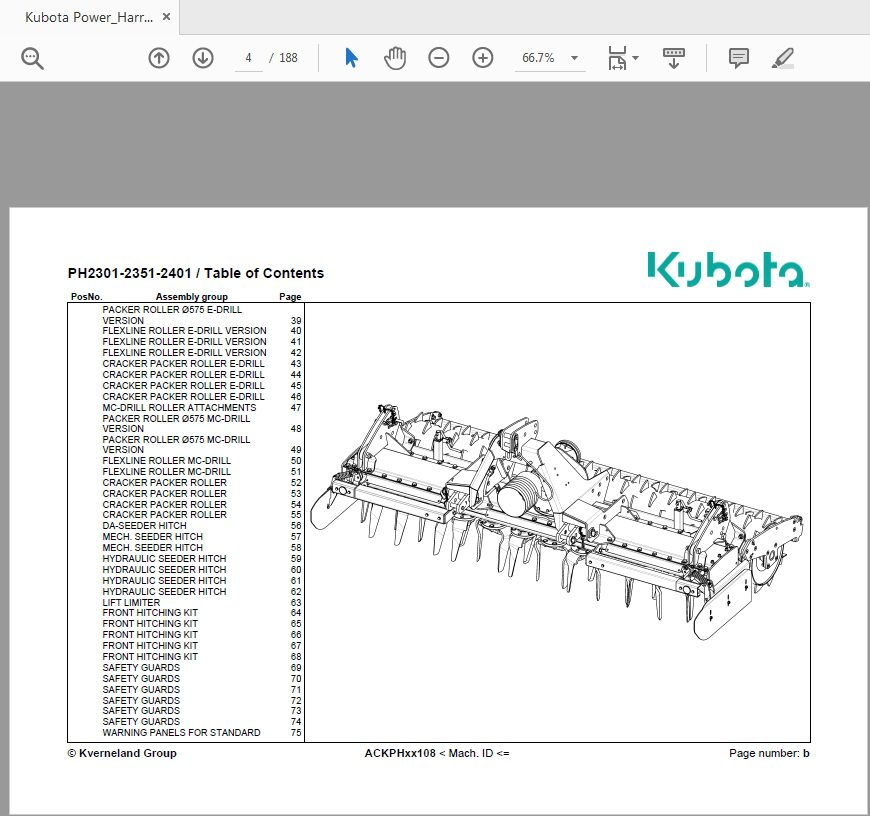This screenshot has height=816, width=870.
Task: Go to previous page using up arrow icon
Action: [158, 58]
